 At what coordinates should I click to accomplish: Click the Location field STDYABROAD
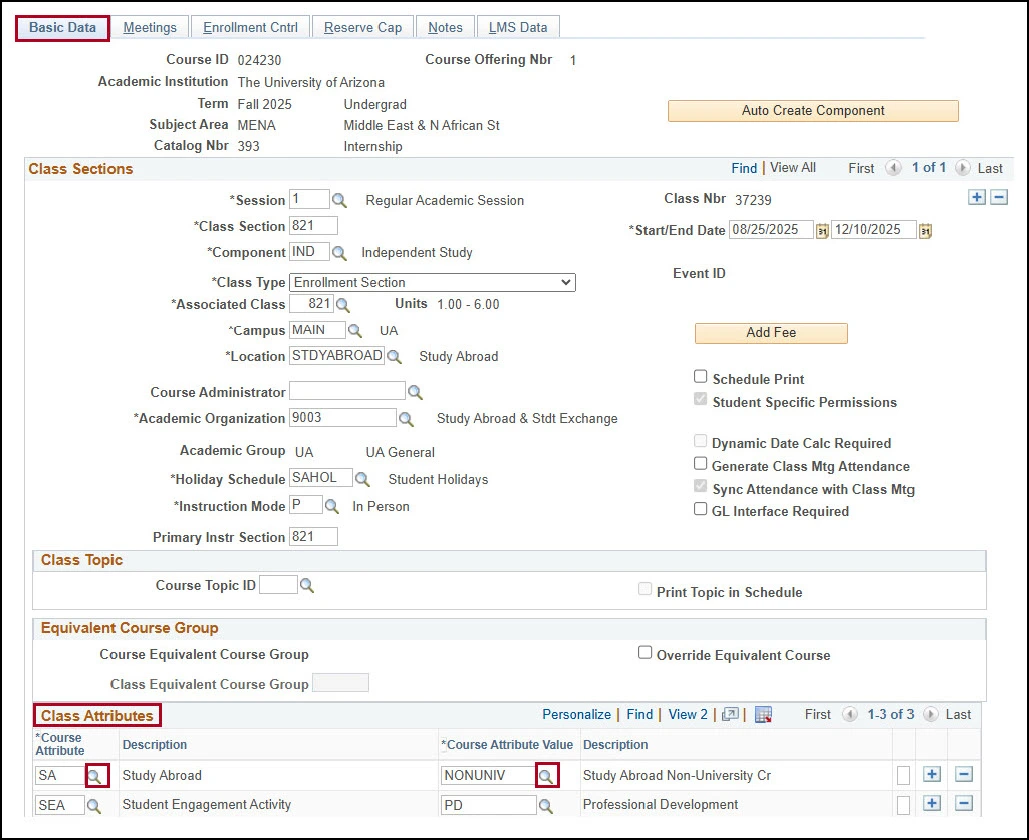pyautogui.click(x=337, y=356)
